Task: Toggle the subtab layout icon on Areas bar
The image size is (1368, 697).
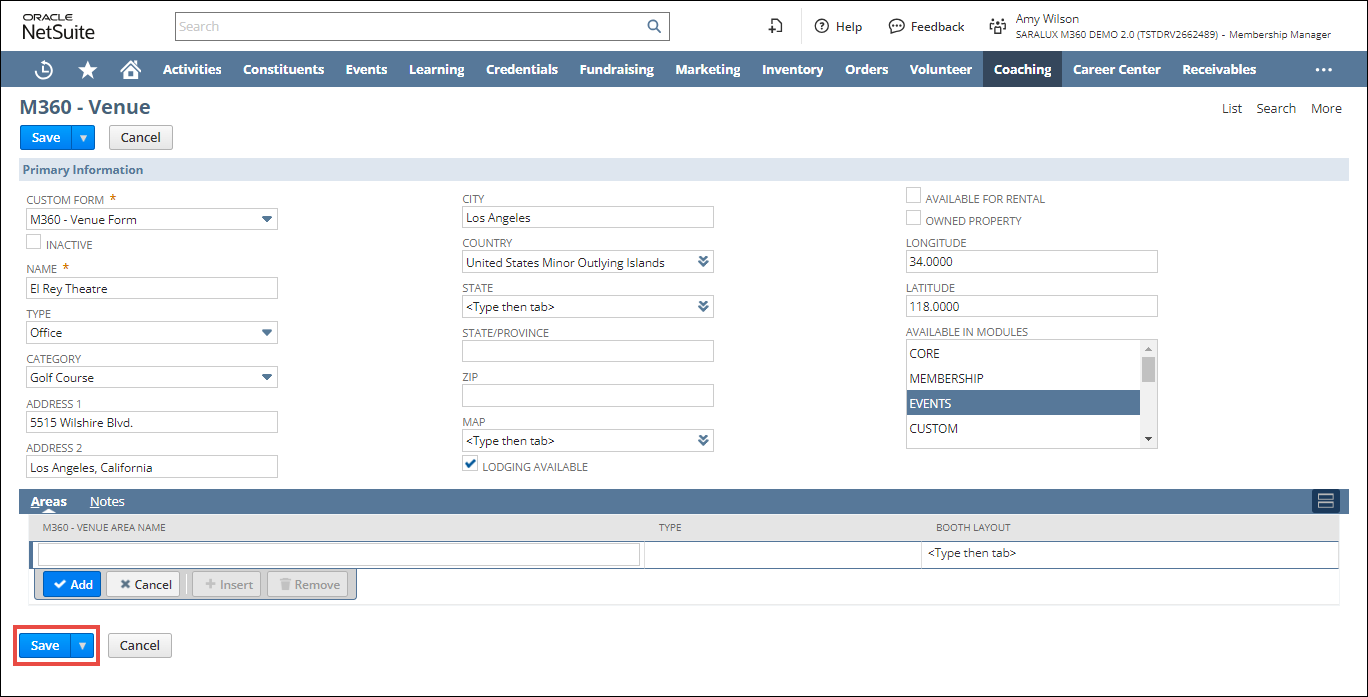Action: point(1325,501)
